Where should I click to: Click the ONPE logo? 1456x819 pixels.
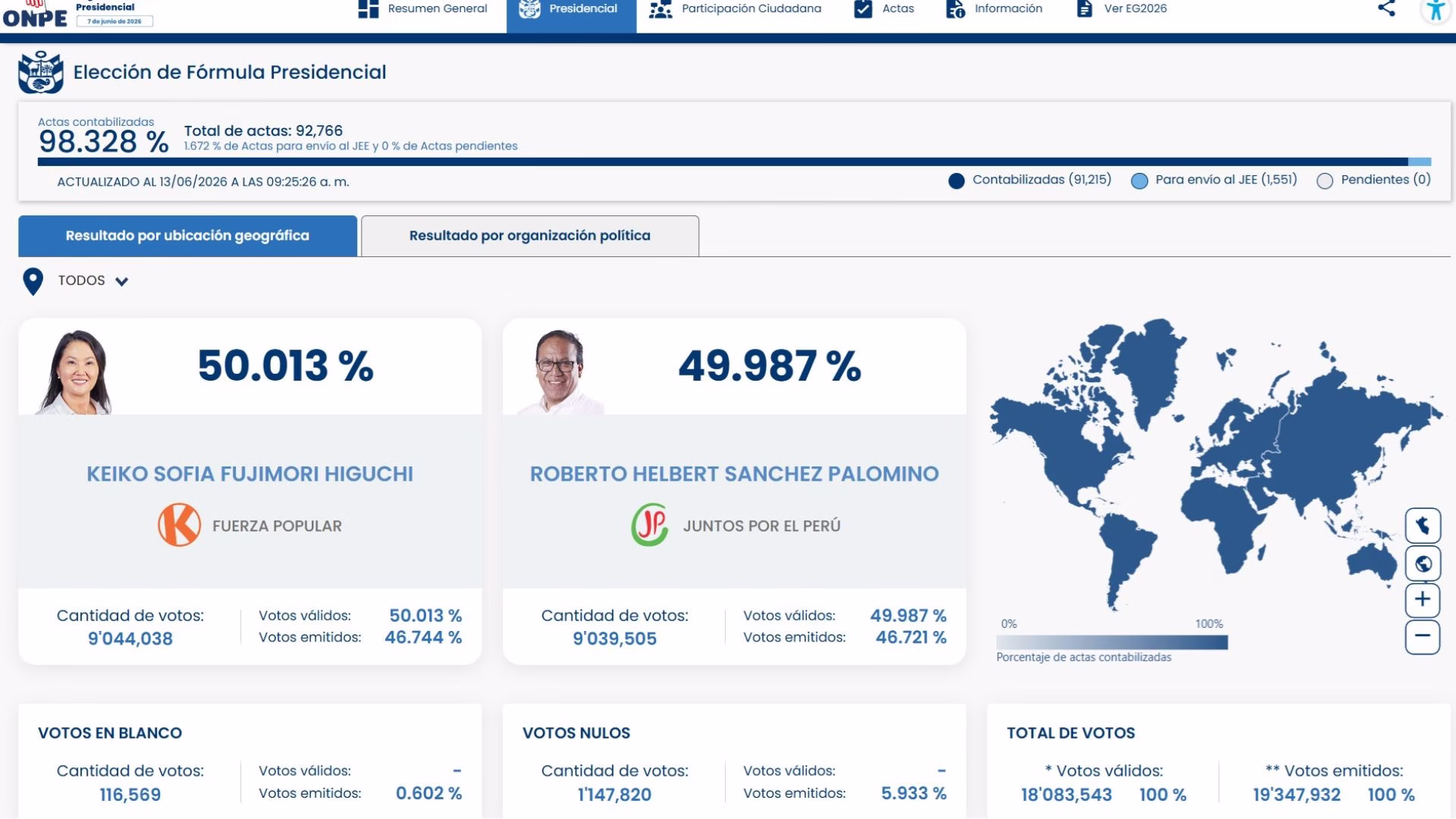tap(35, 14)
